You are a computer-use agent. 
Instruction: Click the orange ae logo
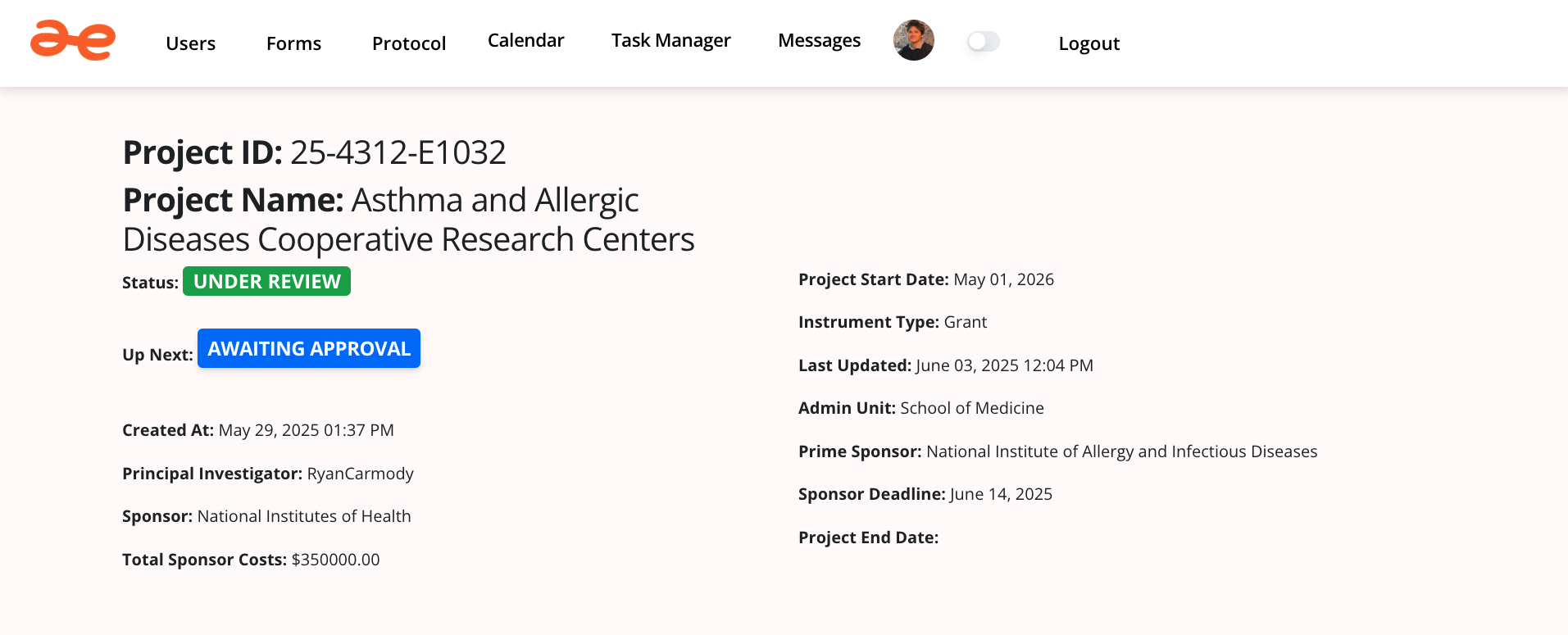pyautogui.click(x=73, y=41)
